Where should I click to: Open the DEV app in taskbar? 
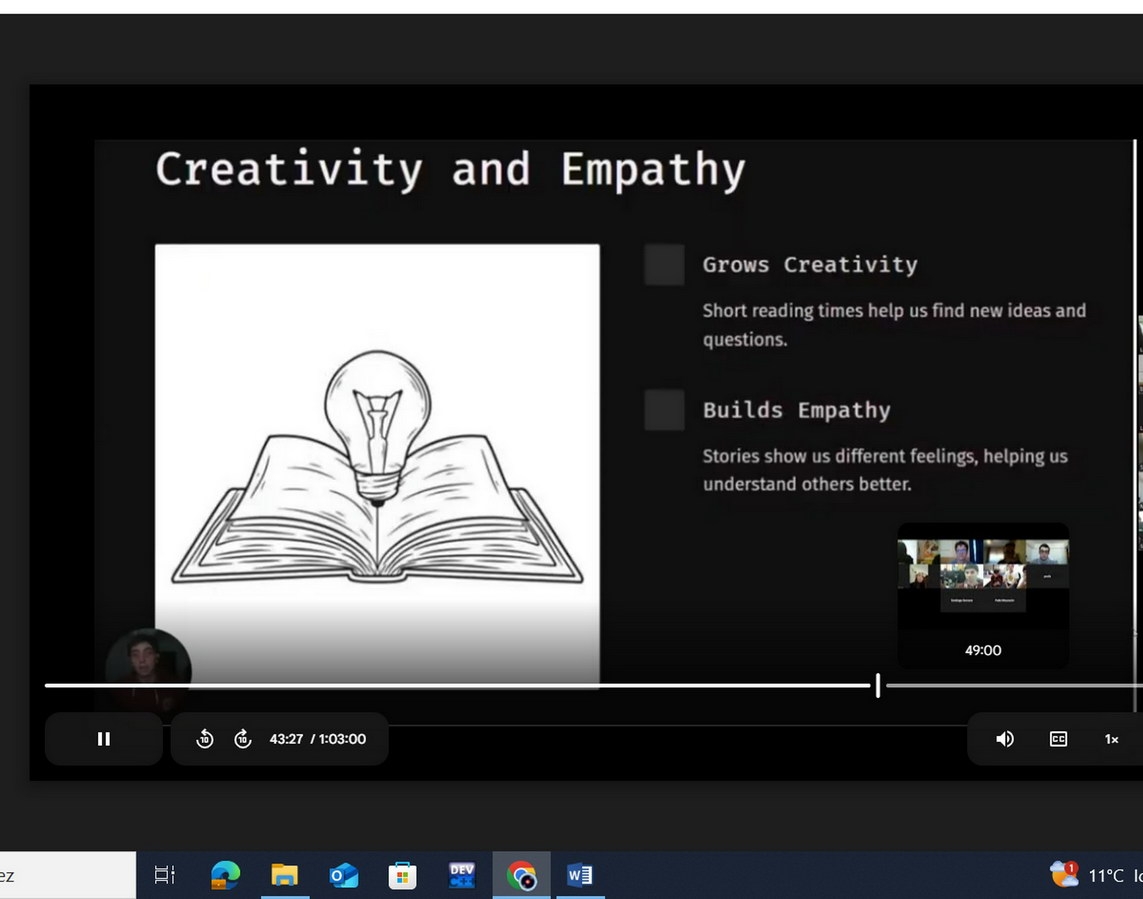click(x=461, y=876)
